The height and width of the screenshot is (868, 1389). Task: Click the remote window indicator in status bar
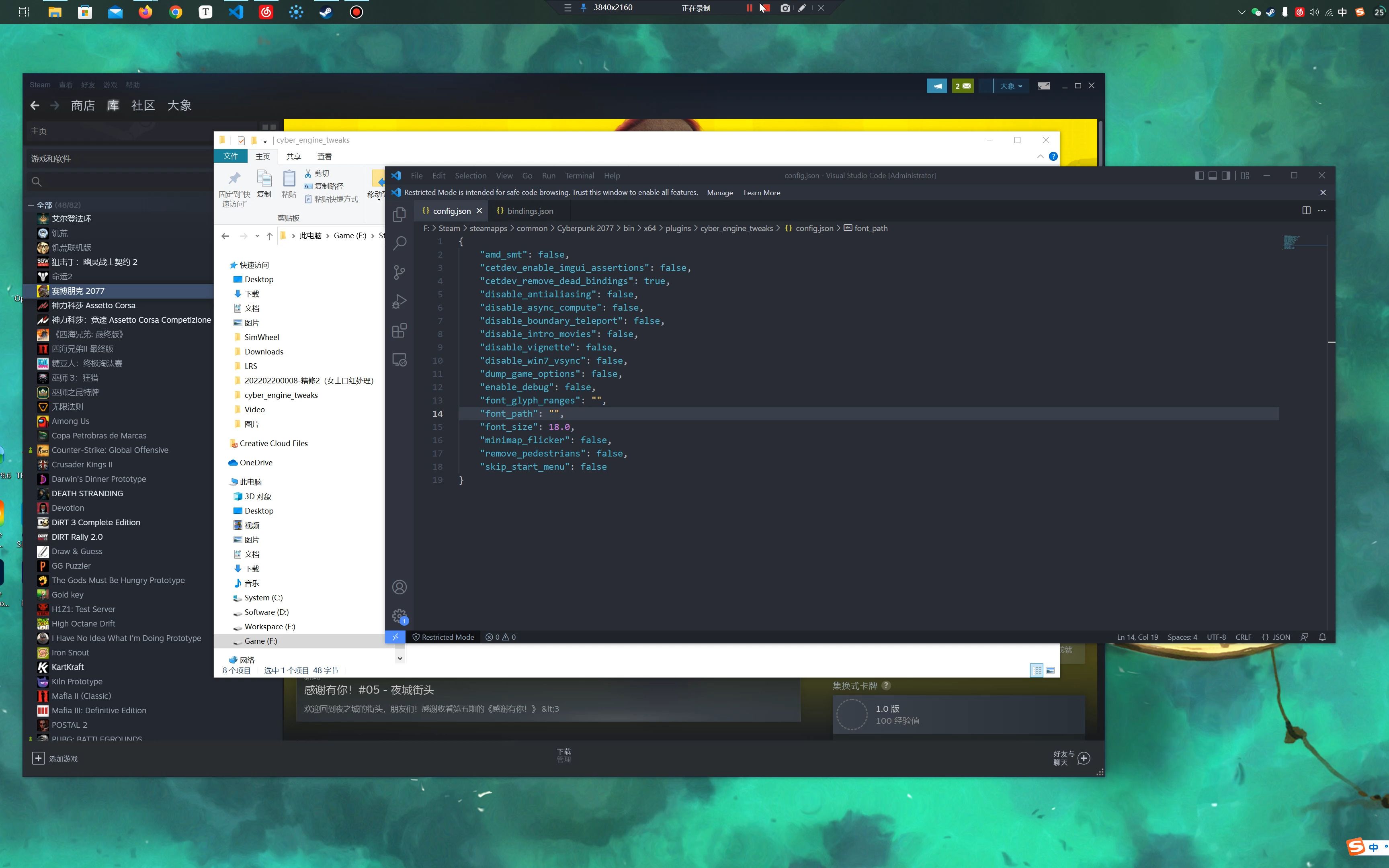(395, 637)
